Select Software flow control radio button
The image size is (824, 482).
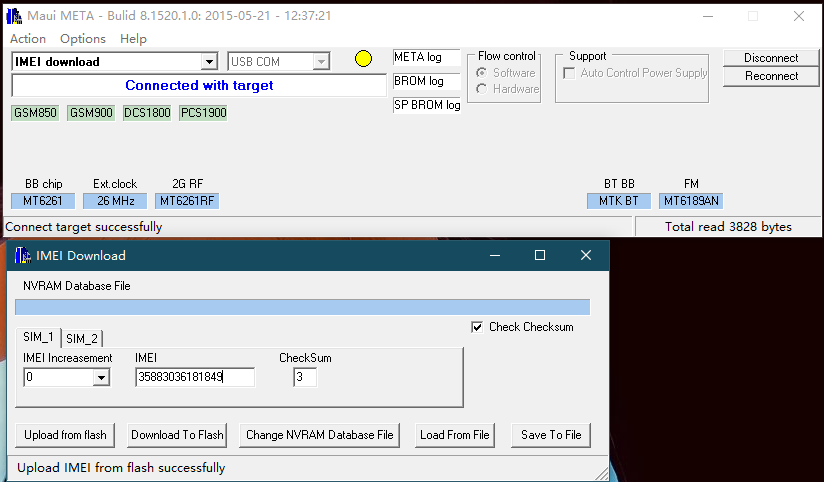(482, 73)
